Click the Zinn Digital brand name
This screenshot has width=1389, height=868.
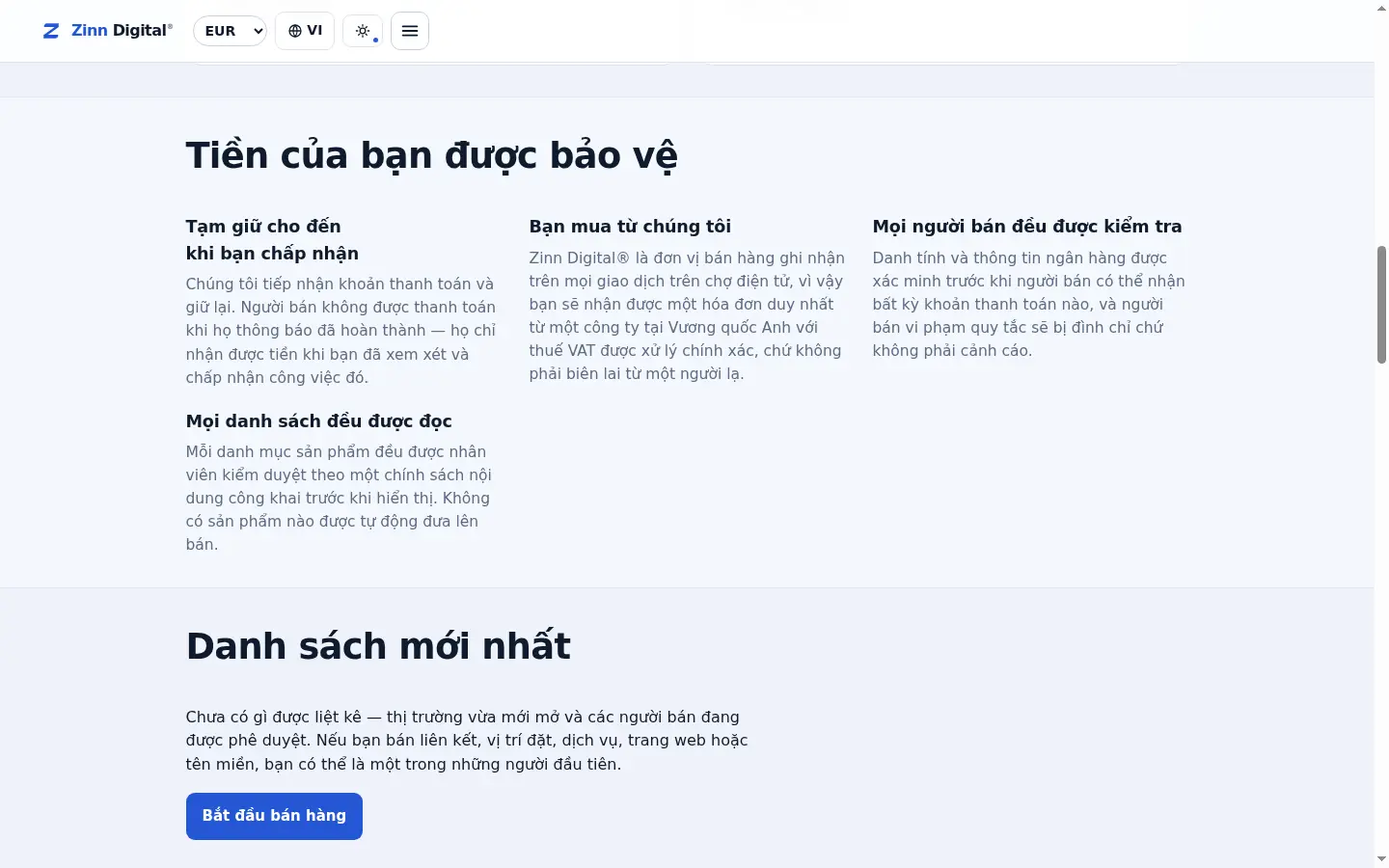[x=122, y=31]
